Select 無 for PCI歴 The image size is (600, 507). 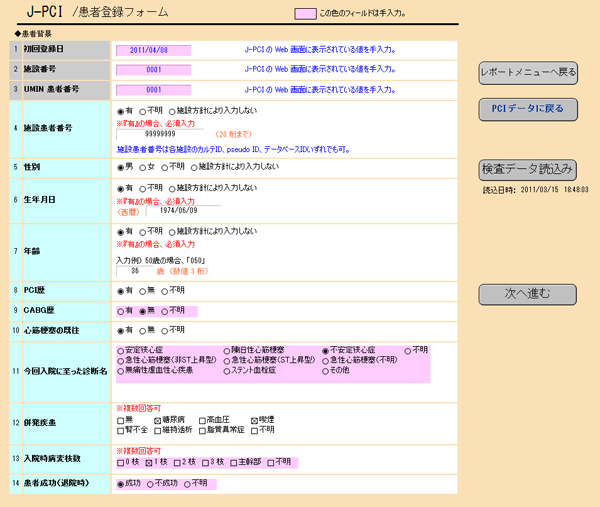[142, 292]
